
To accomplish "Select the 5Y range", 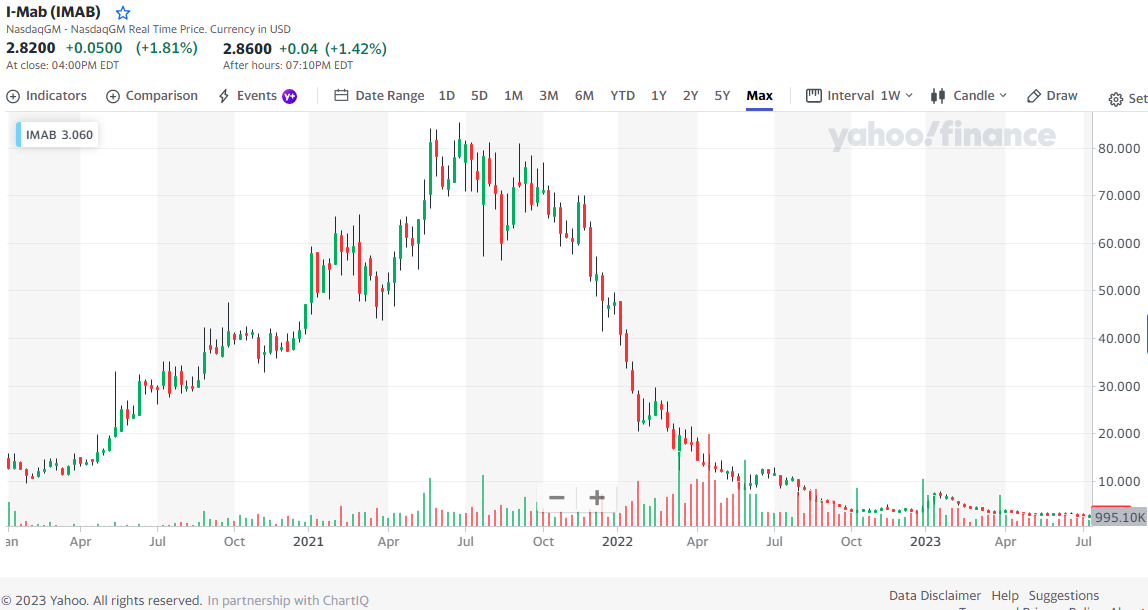I will 722,96.
